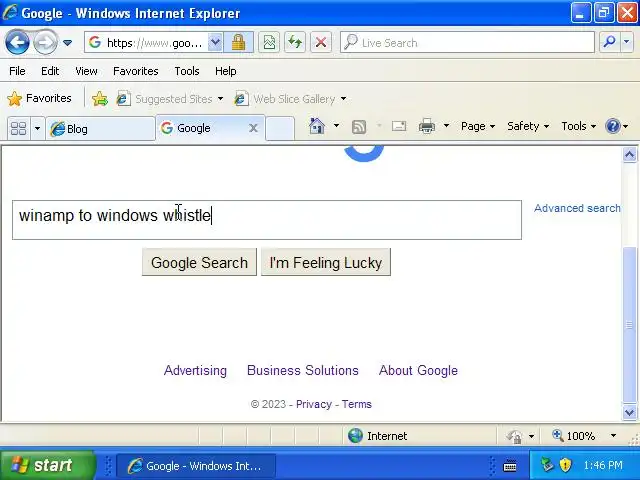This screenshot has height=480, width=640.
Task: Click the Protected Mode lock icon
Action: point(515,436)
